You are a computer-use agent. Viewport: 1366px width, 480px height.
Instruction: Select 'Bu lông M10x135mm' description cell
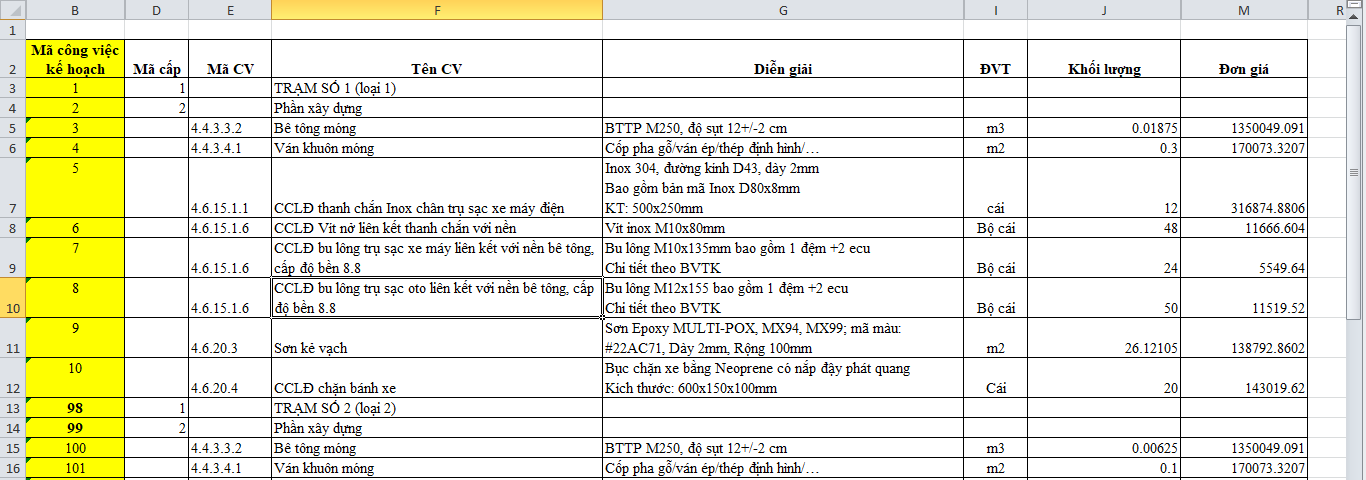click(x=783, y=258)
